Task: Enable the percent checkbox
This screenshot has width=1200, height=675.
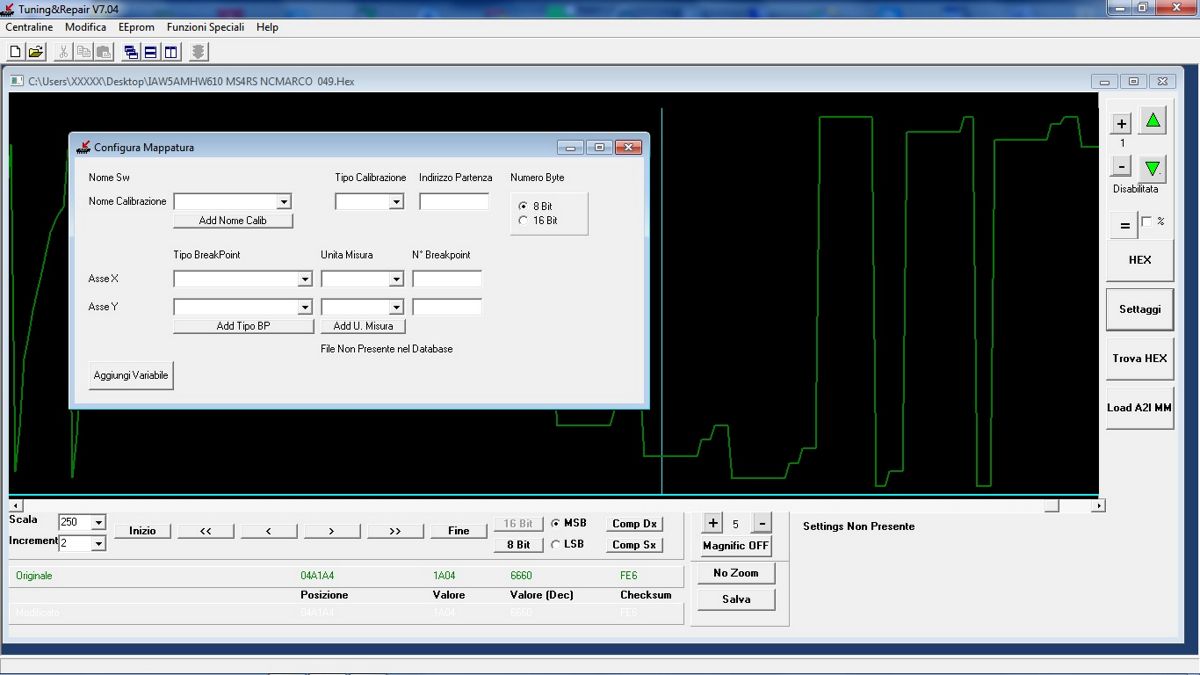Action: click(x=1146, y=221)
